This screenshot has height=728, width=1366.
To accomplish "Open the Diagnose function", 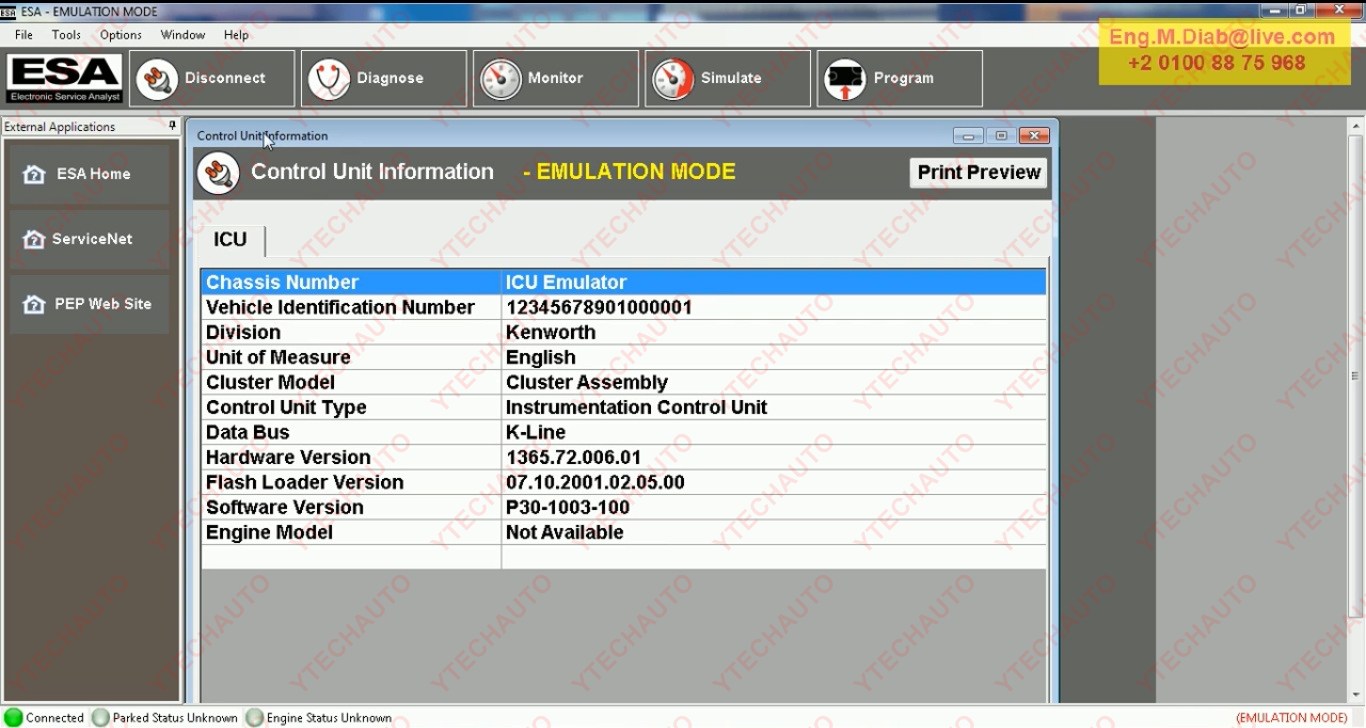I will pos(383,78).
